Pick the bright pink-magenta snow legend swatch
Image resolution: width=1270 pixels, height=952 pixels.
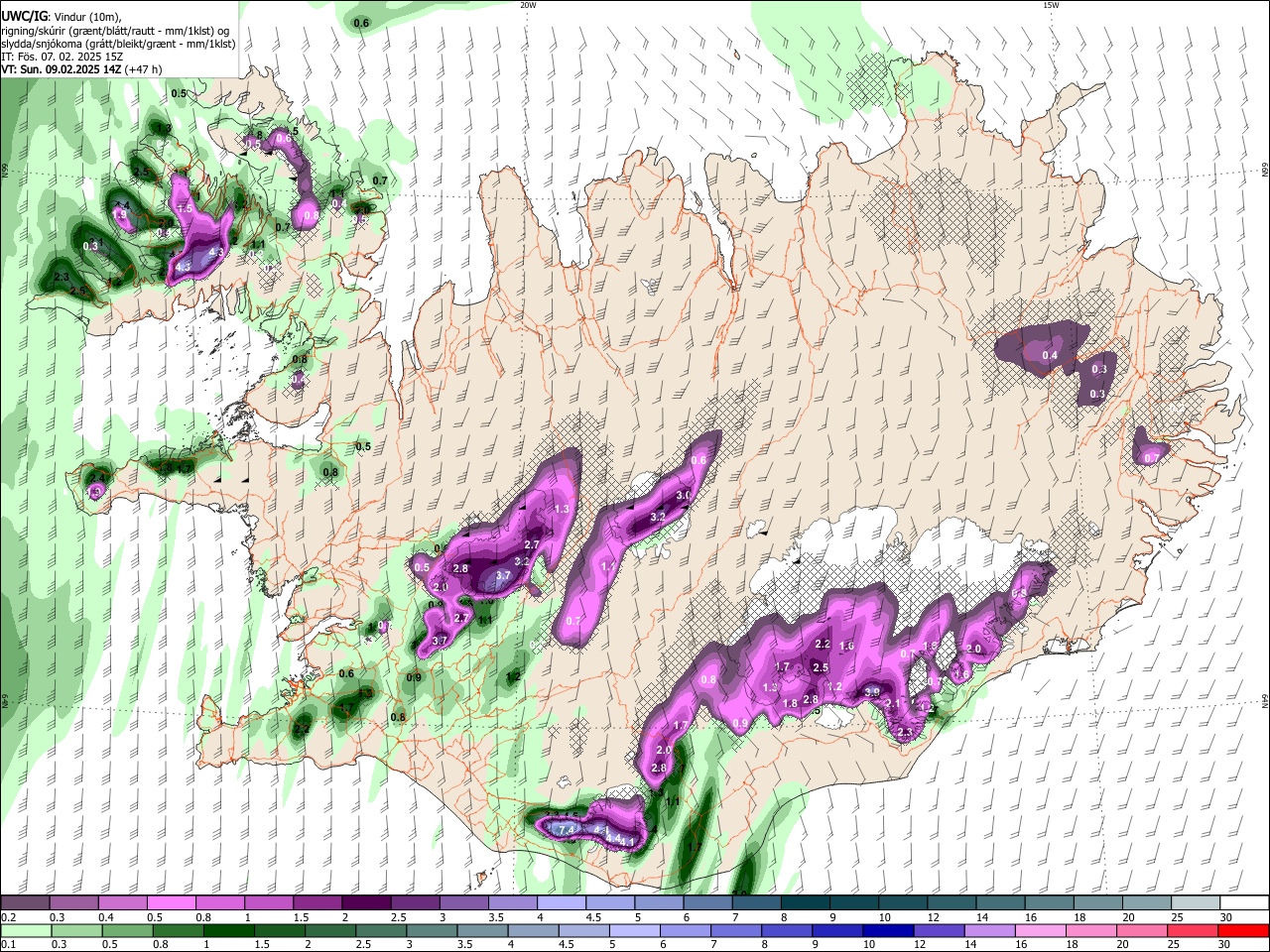coord(171,903)
